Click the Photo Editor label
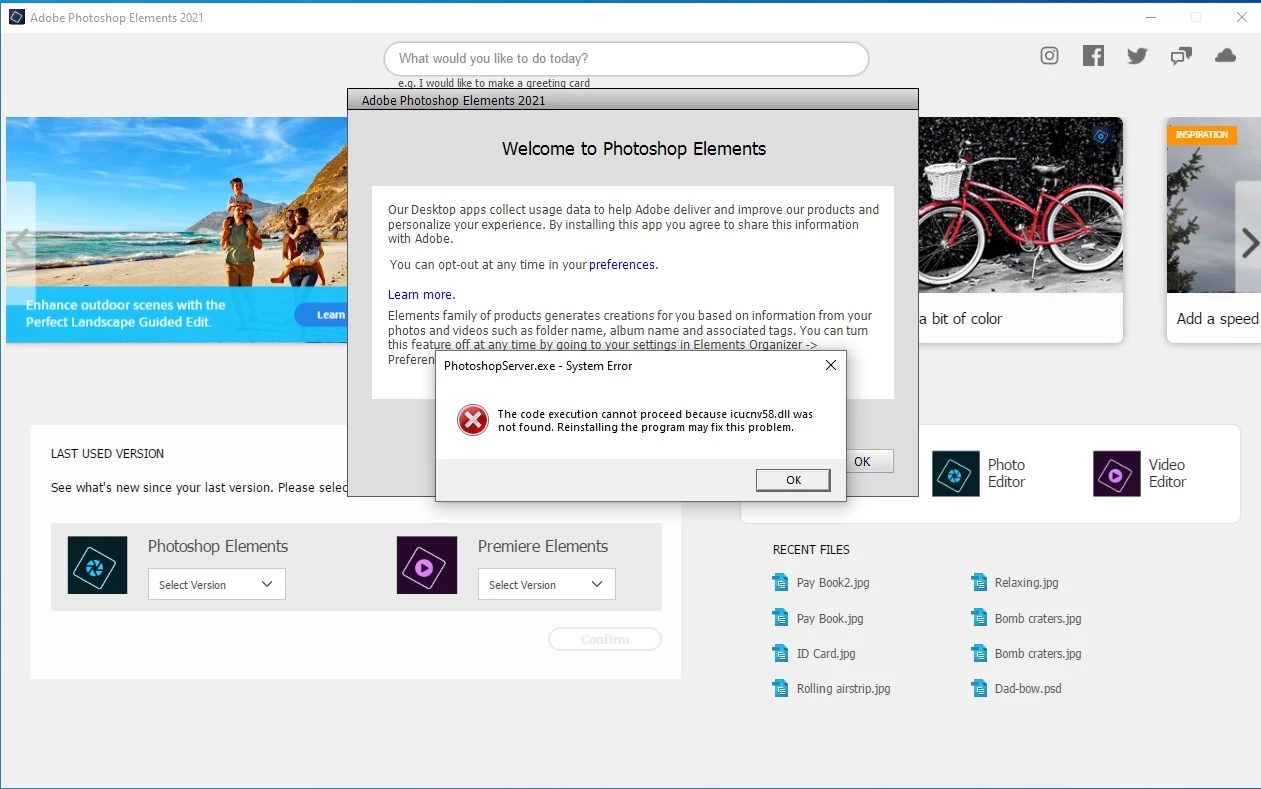This screenshot has width=1261, height=789. [1006, 473]
